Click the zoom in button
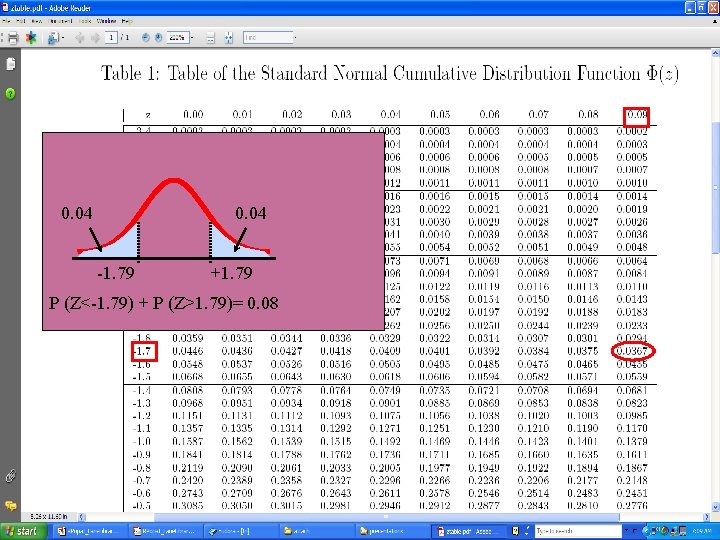The width and height of the screenshot is (720, 540). [x=158, y=38]
